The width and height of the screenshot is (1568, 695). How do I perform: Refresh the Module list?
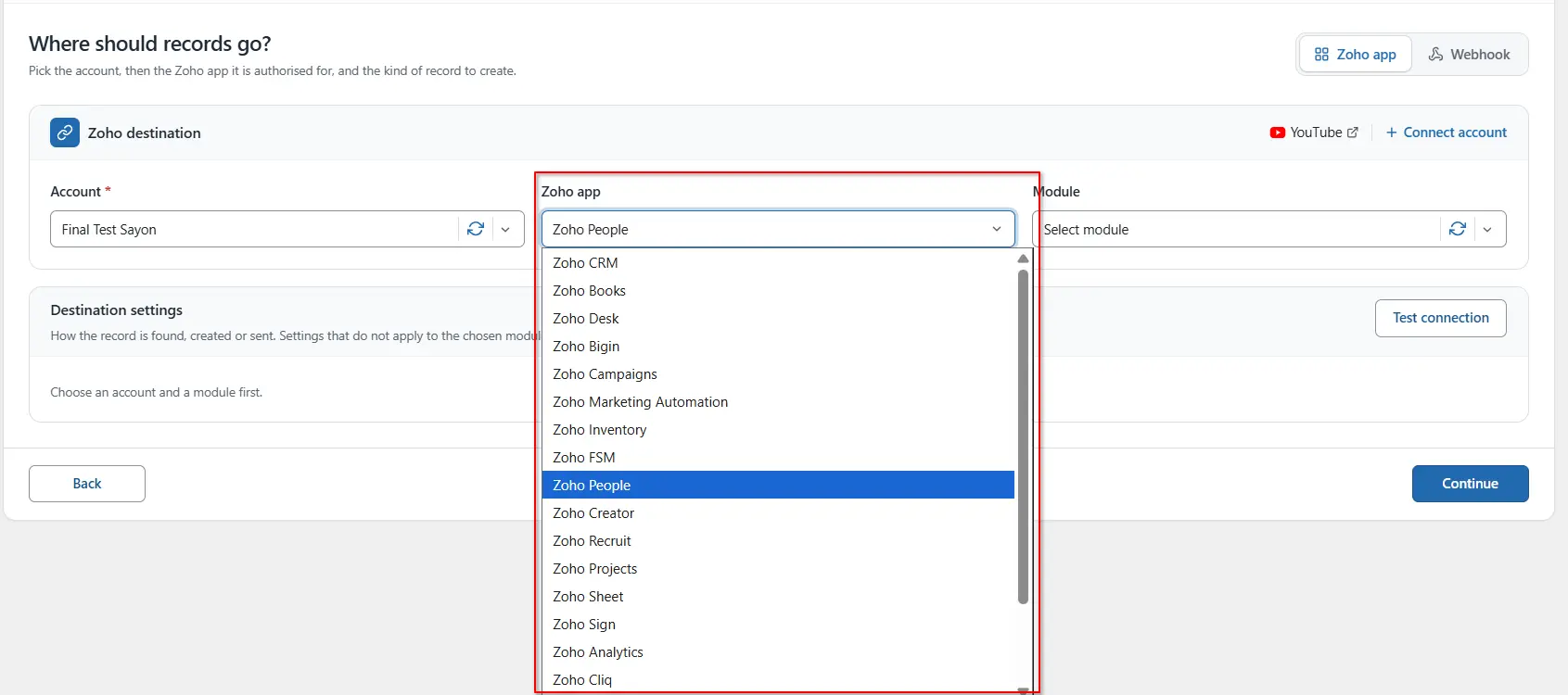pos(1458,229)
